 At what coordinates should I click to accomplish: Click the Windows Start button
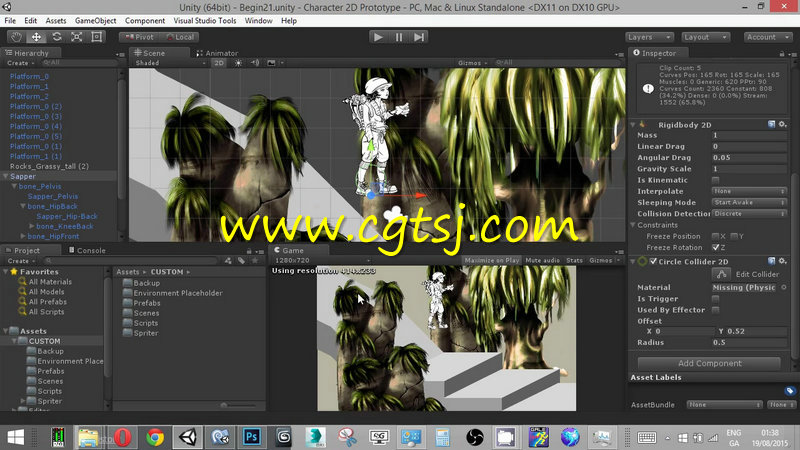[x=16, y=437]
